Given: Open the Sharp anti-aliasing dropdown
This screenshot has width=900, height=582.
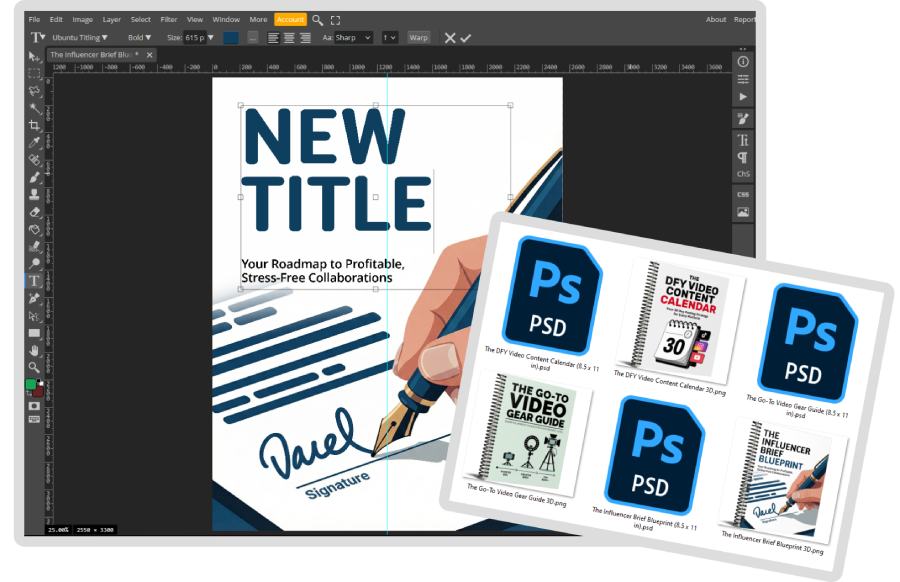Looking at the screenshot, I should [x=353, y=38].
